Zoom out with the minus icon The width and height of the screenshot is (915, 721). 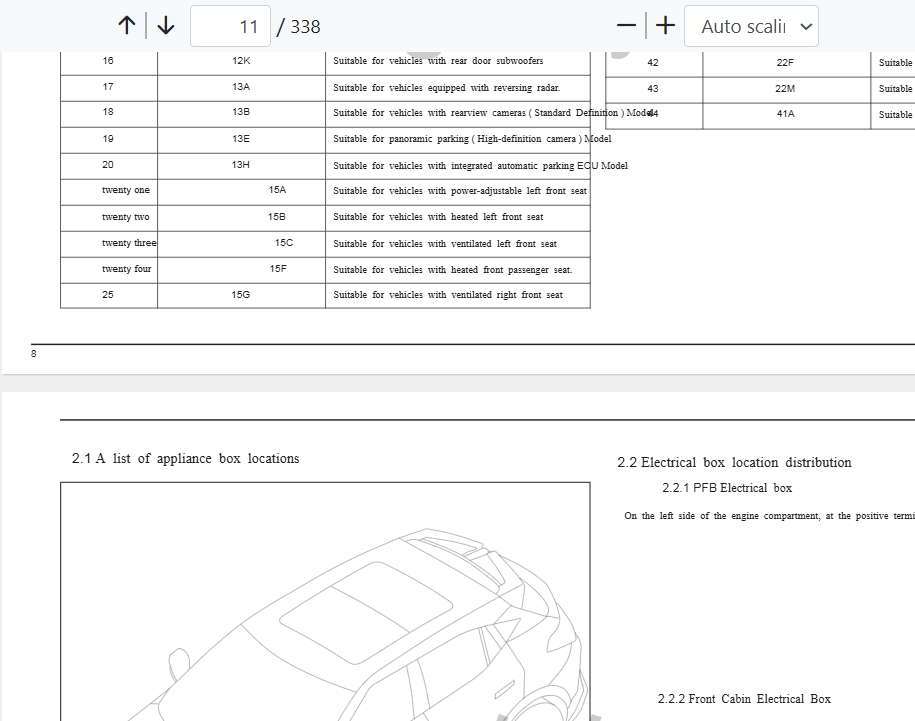[x=626, y=26]
